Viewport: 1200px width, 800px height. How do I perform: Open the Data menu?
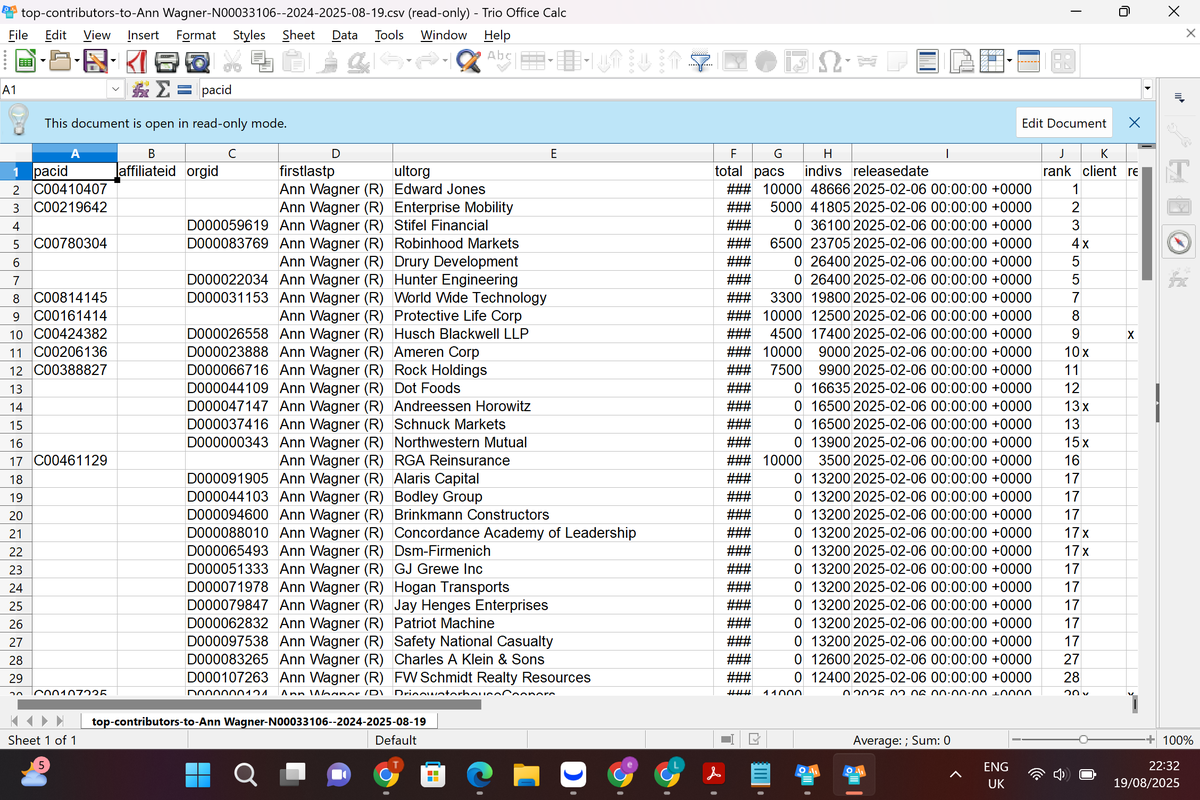(x=345, y=35)
